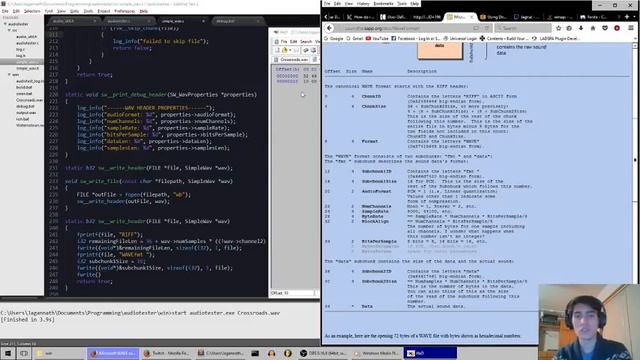This screenshot has width=640, height=360.
Task: Open build.bat in the sidebar
Action: tap(24, 87)
